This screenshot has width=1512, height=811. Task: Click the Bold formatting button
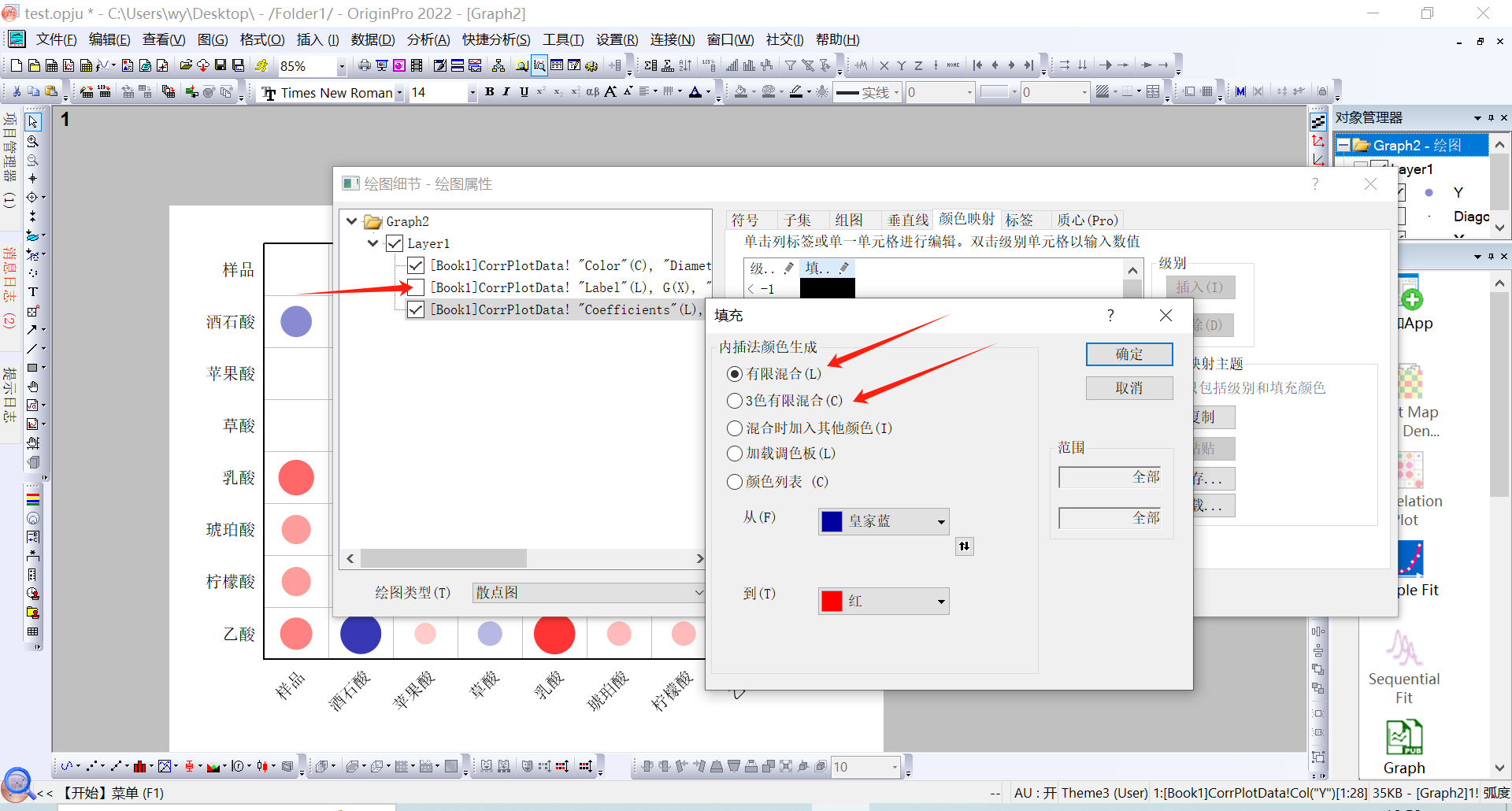tap(489, 92)
